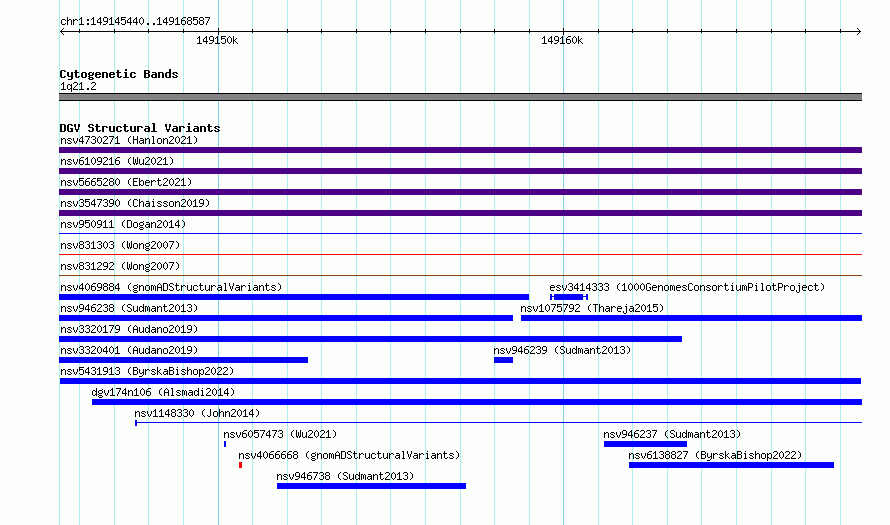Click the small red mark for nsv4066668
890x525 pixels.
[x=241, y=465]
